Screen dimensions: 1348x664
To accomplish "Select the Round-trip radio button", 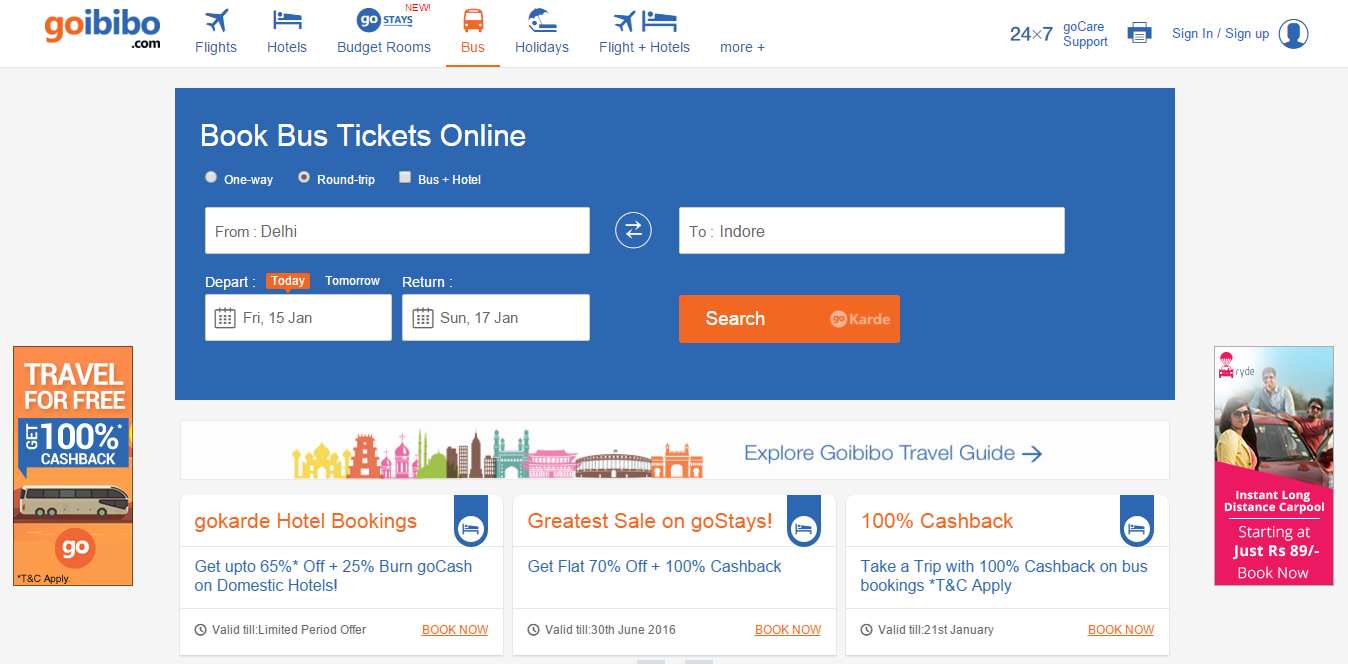I will tap(304, 177).
